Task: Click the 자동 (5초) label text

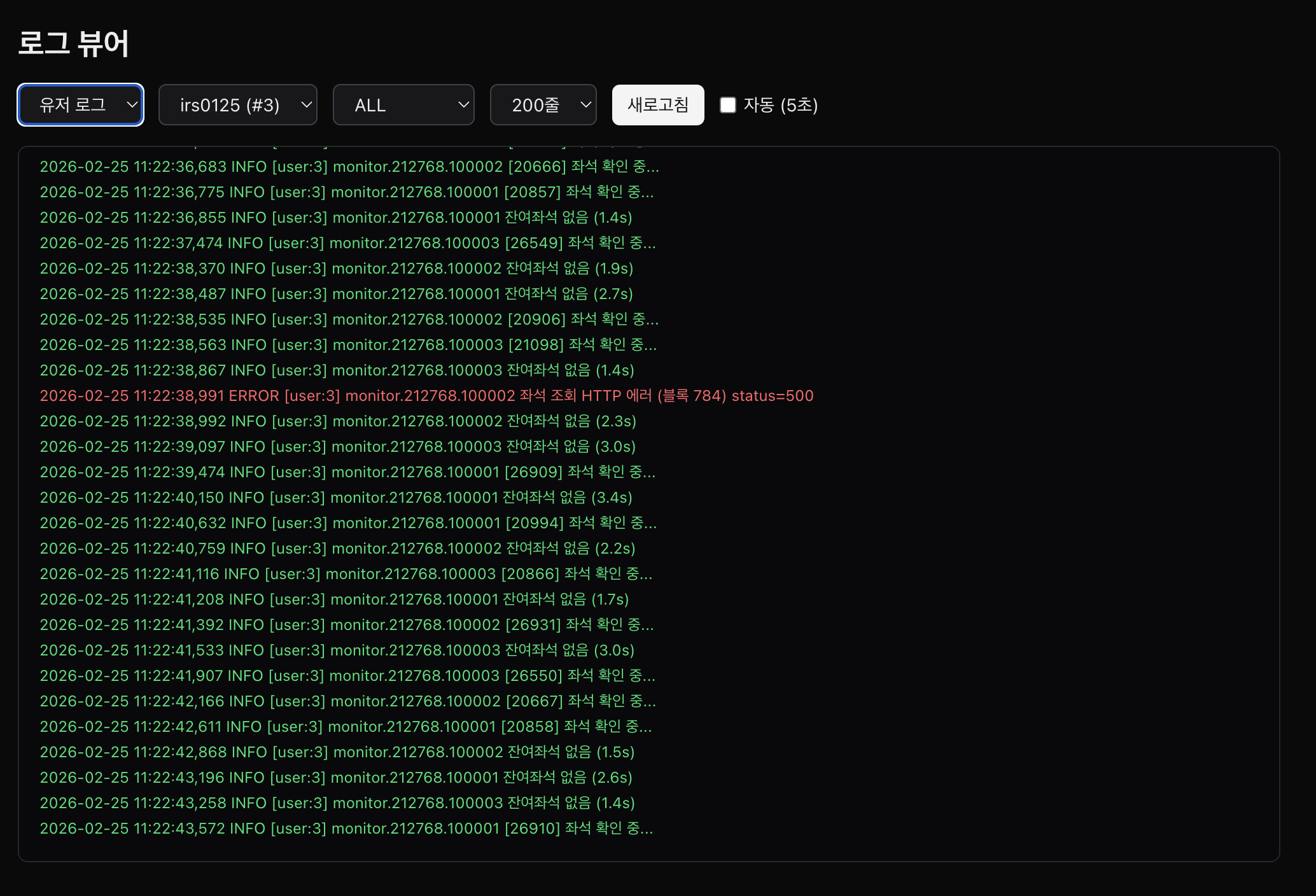Action: [x=781, y=105]
